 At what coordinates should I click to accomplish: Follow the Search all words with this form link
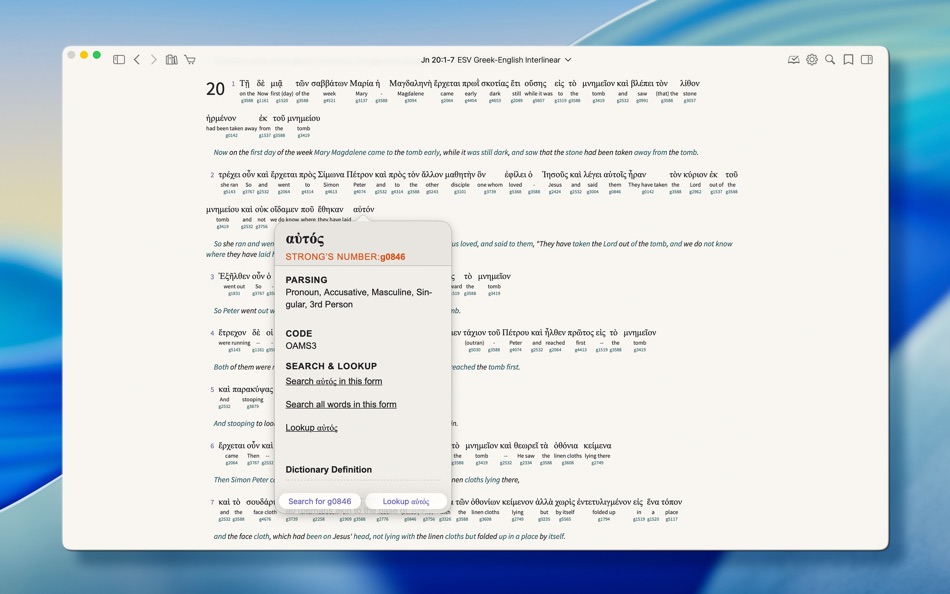(x=341, y=404)
